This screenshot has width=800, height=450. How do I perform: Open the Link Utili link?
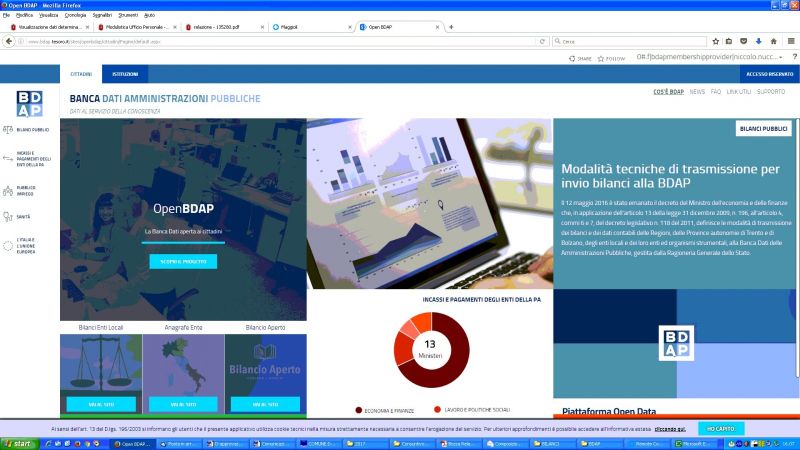tap(739, 92)
